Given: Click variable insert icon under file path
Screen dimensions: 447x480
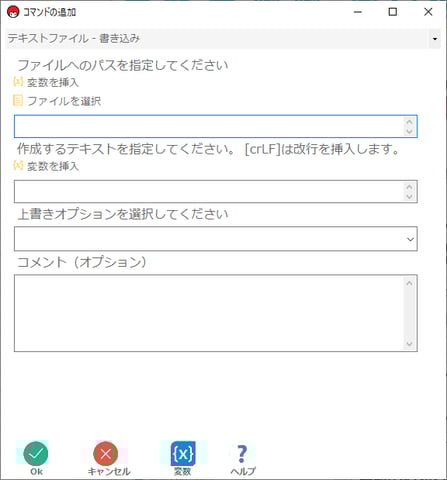Looking at the screenshot, I should pos(18,82).
